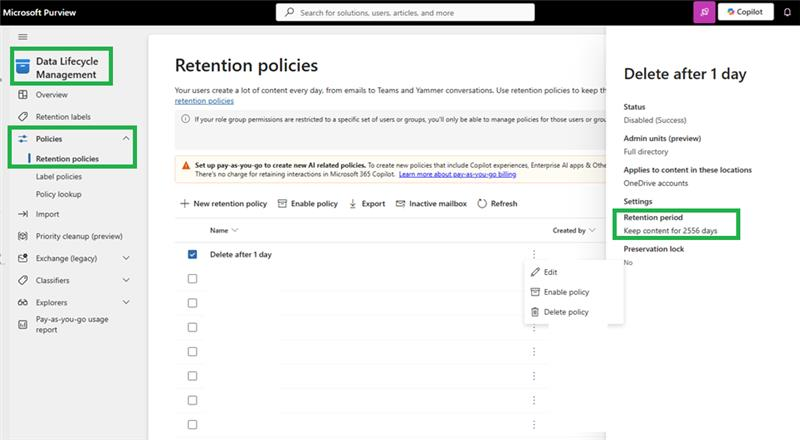Viewport: 800px width, 440px height.
Task: Select Policy lookup in the sidebar
Action: (x=59, y=194)
